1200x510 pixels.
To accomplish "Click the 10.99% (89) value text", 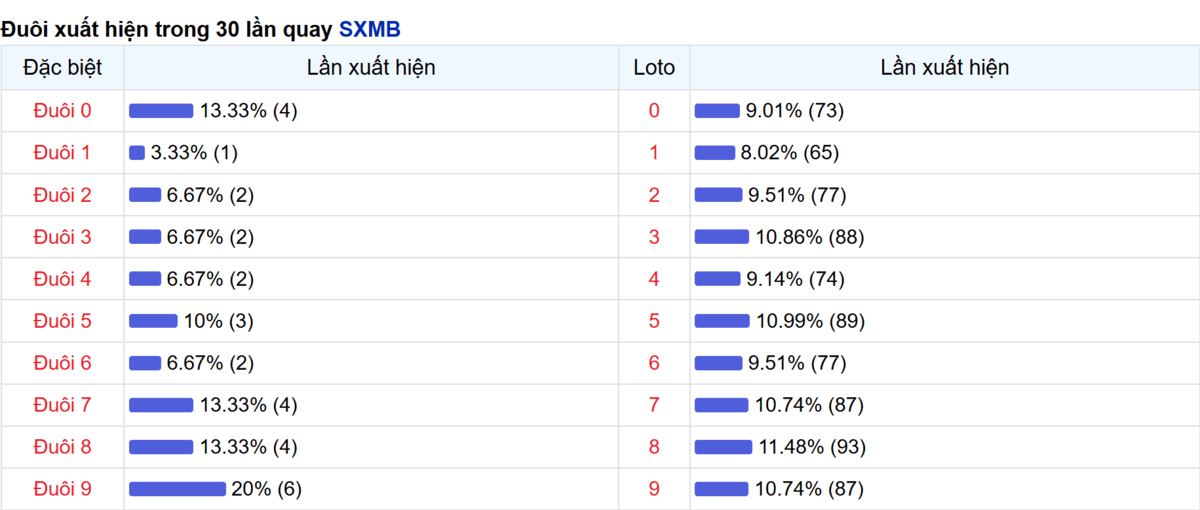I will (x=810, y=321).
